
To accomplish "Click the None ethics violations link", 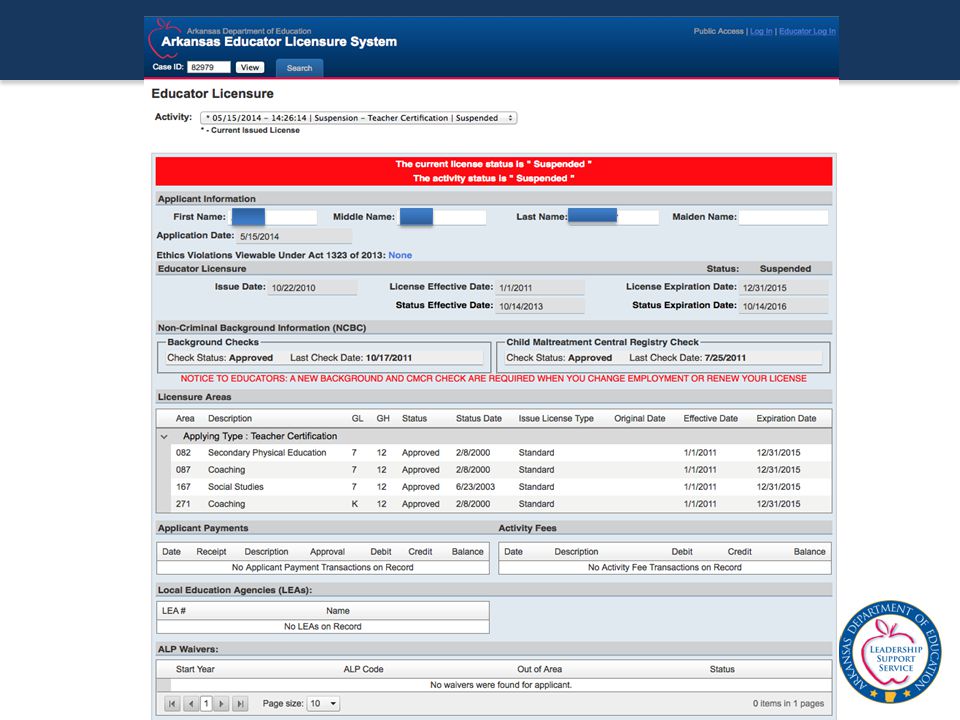I will point(400,255).
